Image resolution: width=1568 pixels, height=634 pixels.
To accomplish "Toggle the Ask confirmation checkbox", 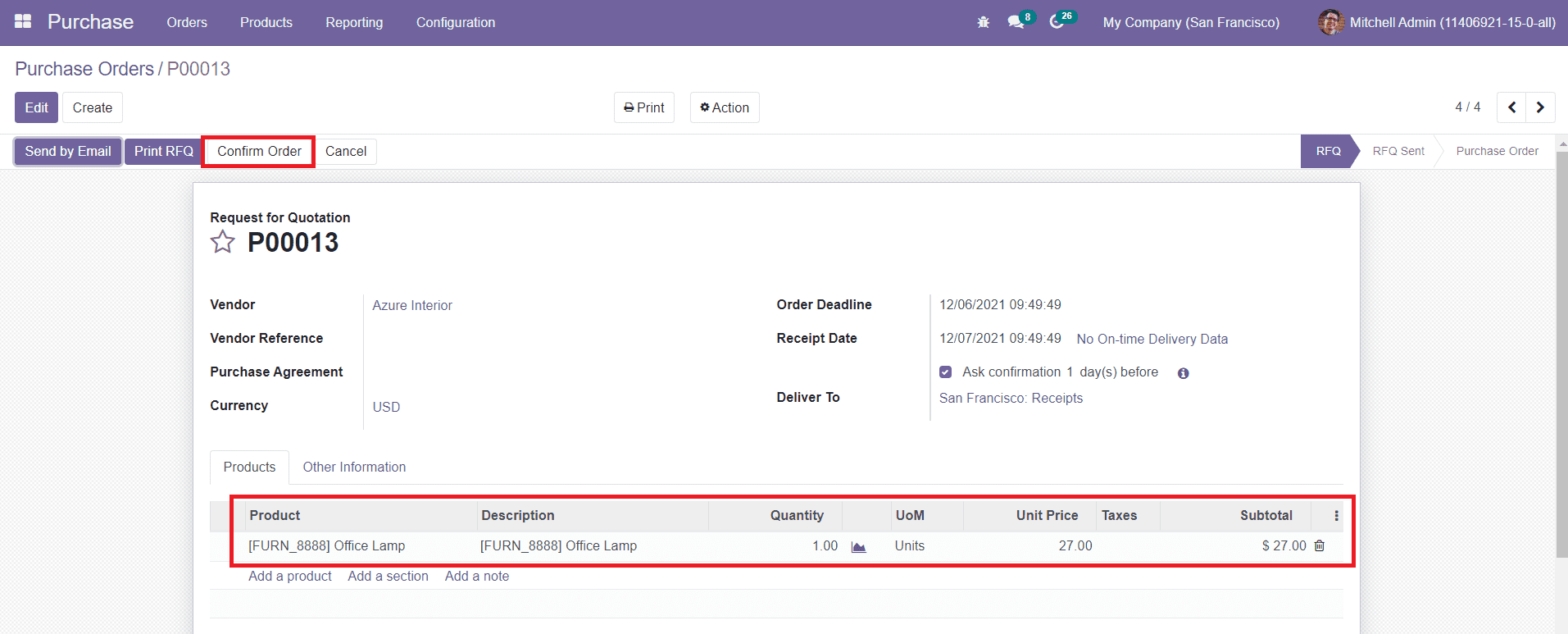I will (946, 372).
